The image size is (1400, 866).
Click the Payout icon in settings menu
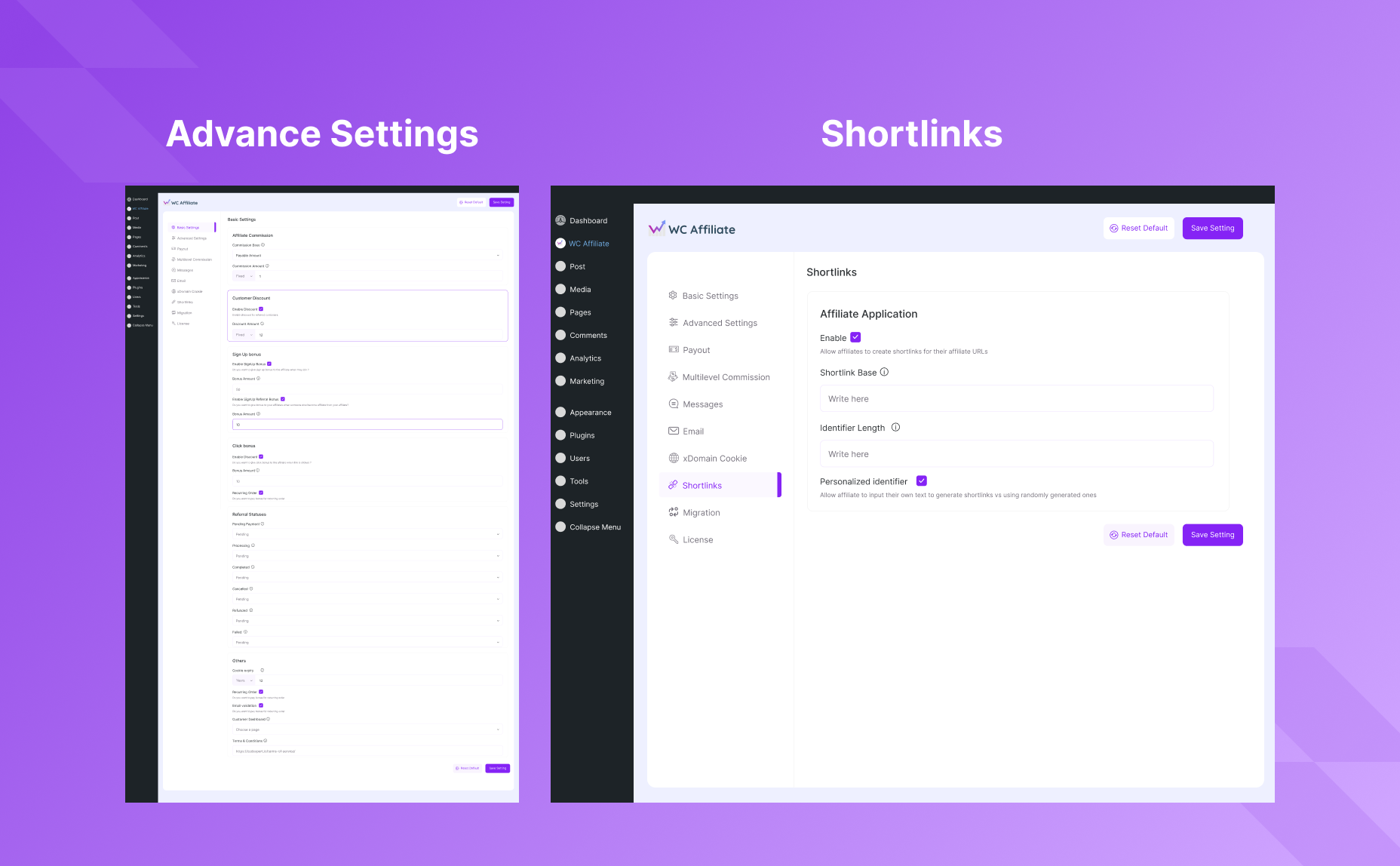click(674, 349)
